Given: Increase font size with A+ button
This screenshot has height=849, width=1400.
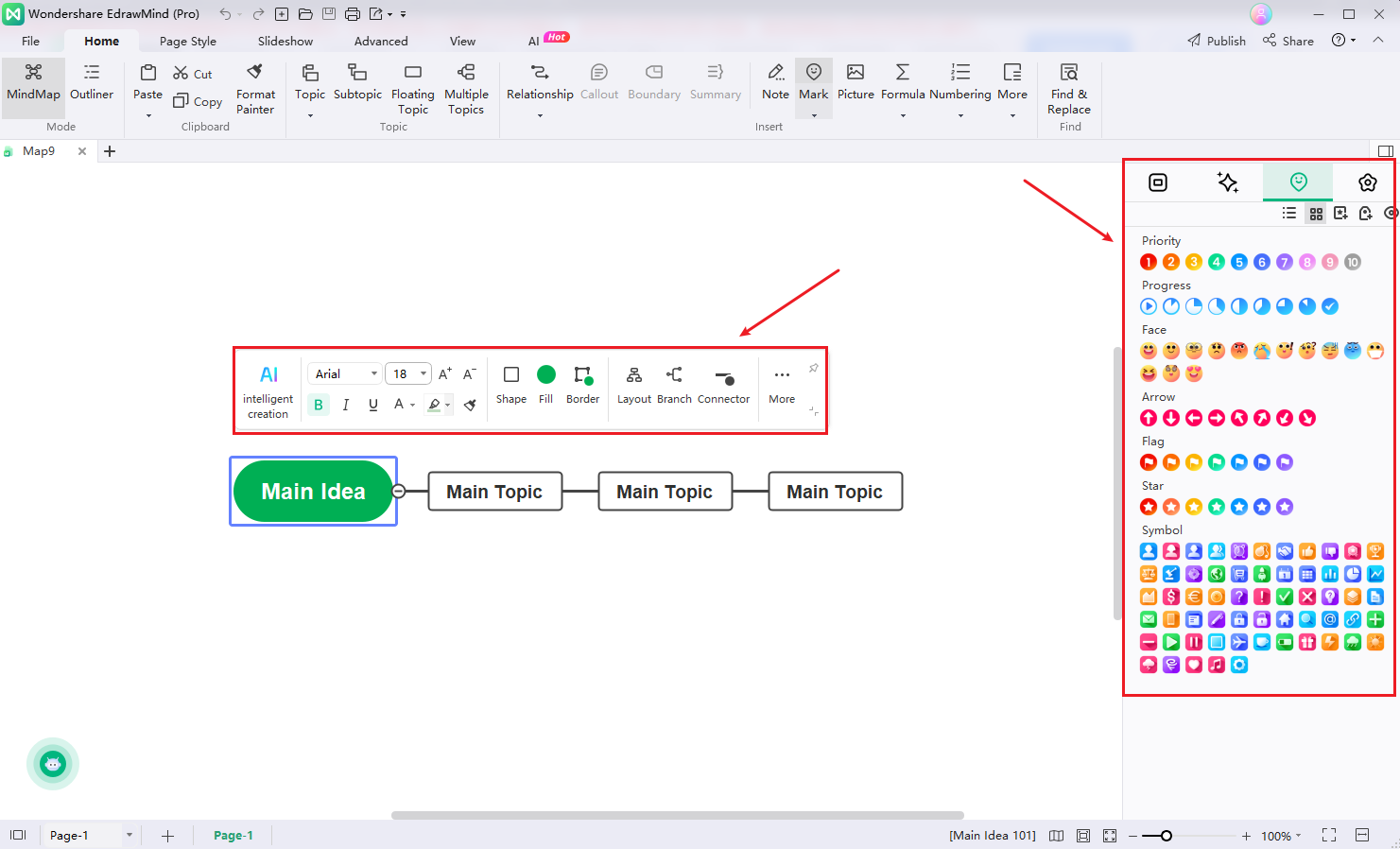Looking at the screenshot, I should [x=444, y=373].
